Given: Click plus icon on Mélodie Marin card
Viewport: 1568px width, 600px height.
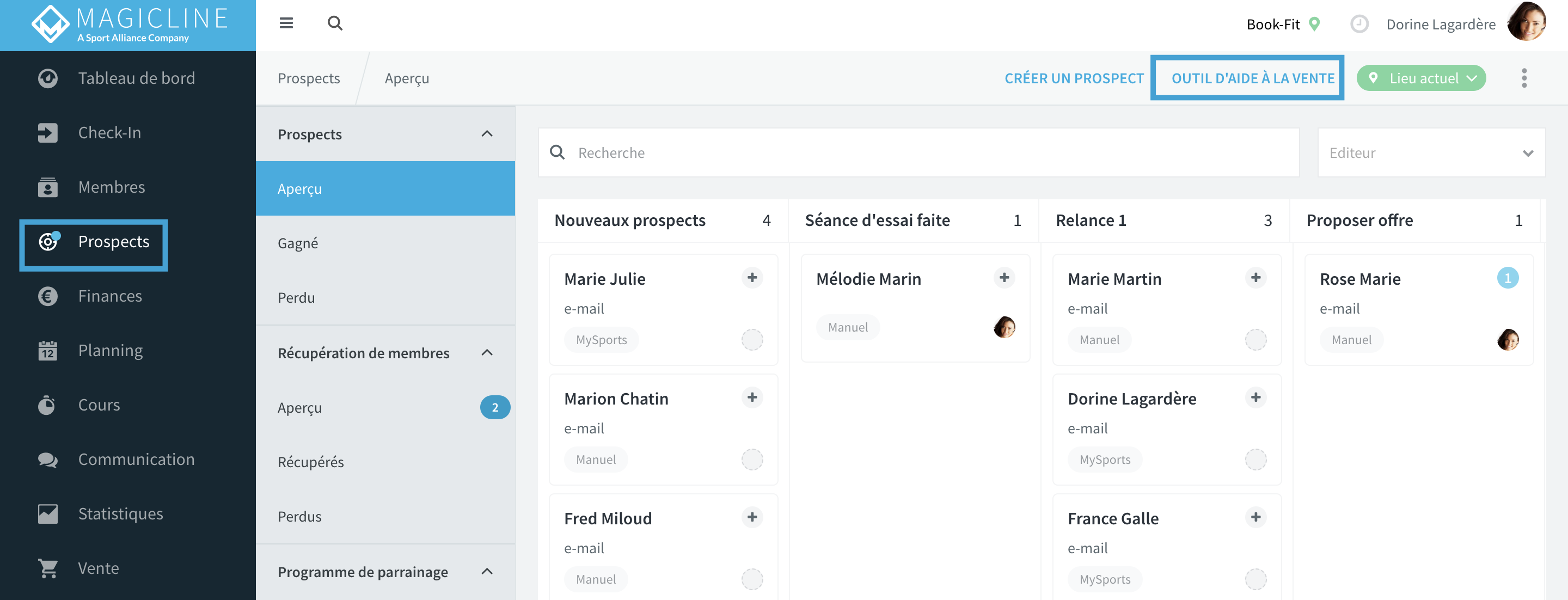Looking at the screenshot, I should pos(1004,278).
